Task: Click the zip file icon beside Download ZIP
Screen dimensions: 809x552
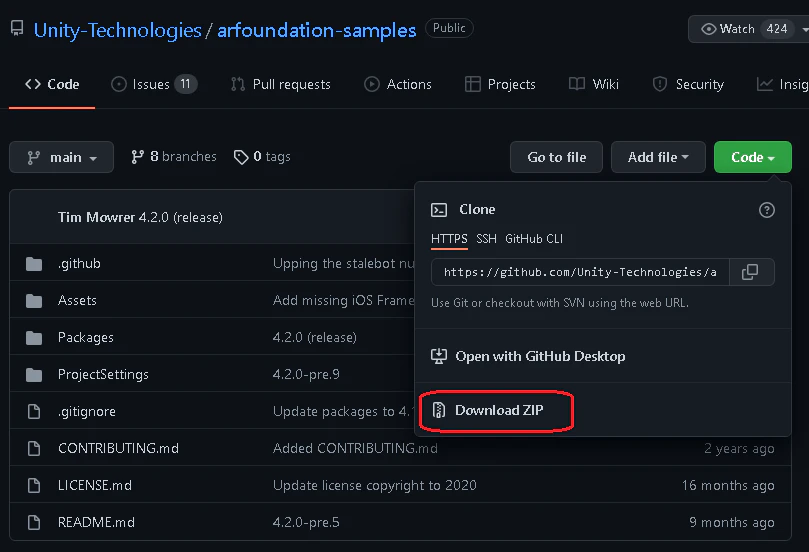Action: pos(439,410)
